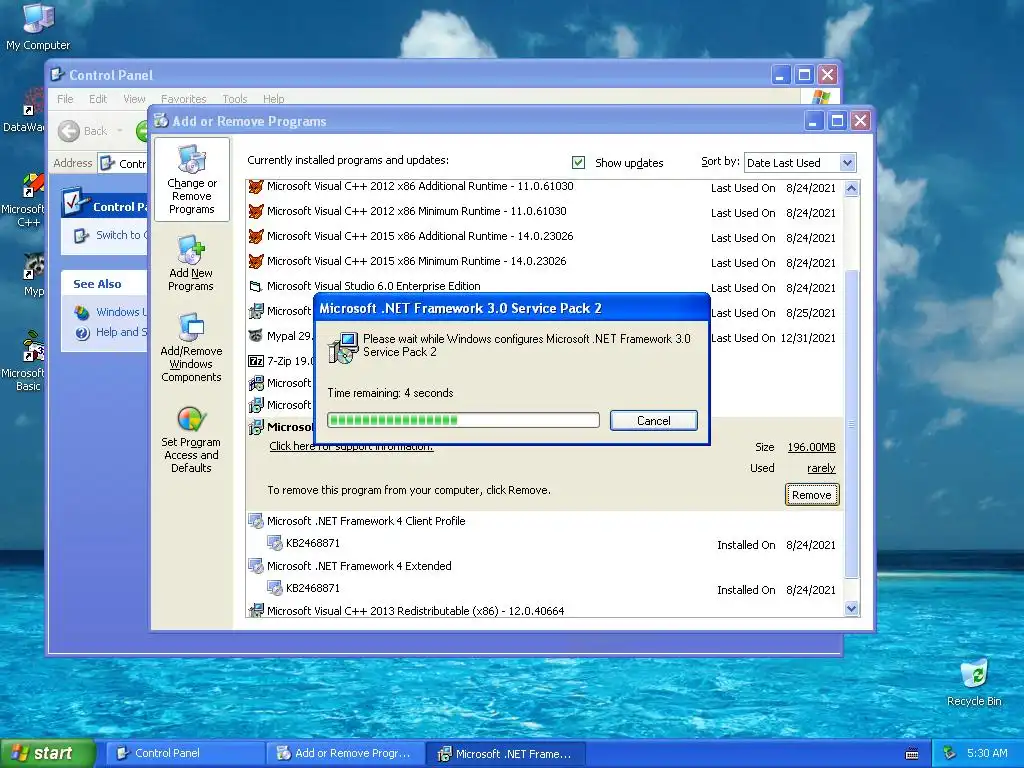Screen dimensions: 1024x768
Task: Click the rarely used link
Action: tap(821, 468)
